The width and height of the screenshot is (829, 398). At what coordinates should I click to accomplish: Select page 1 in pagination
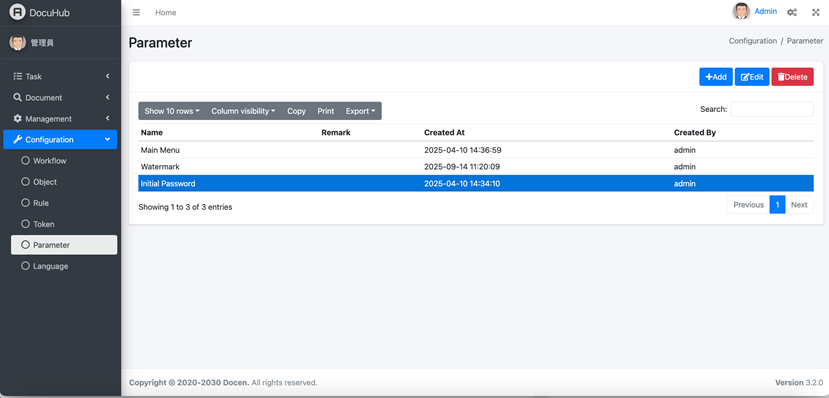click(777, 205)
